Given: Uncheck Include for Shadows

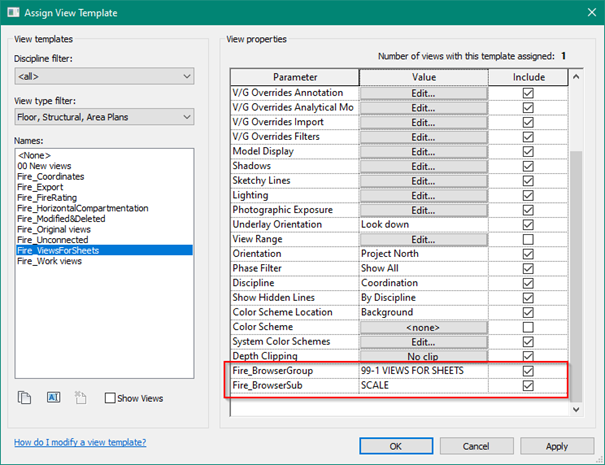Looking at the screenshot, I should [528, 166].
